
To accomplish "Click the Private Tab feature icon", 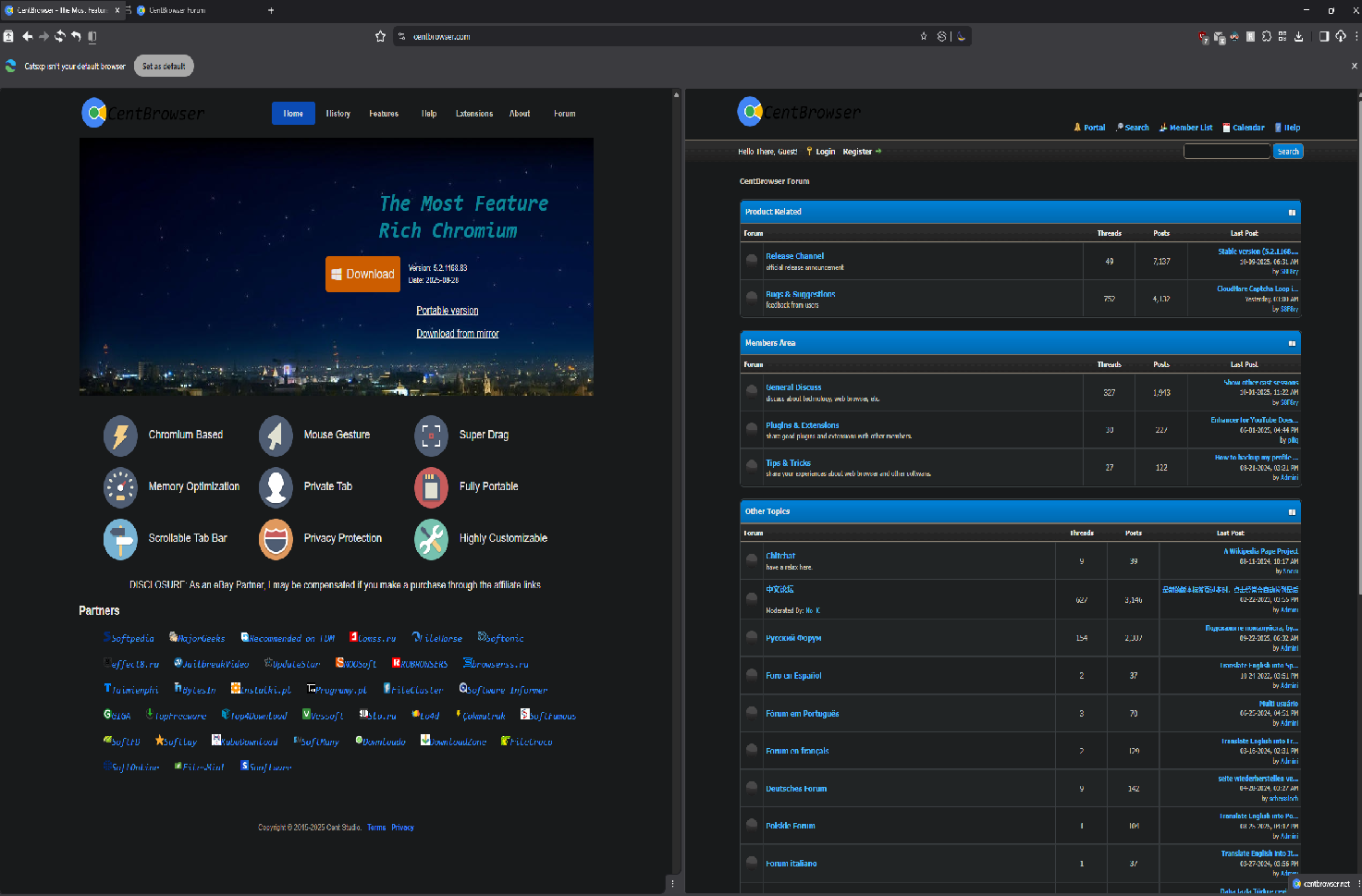I will click(276, 486).
